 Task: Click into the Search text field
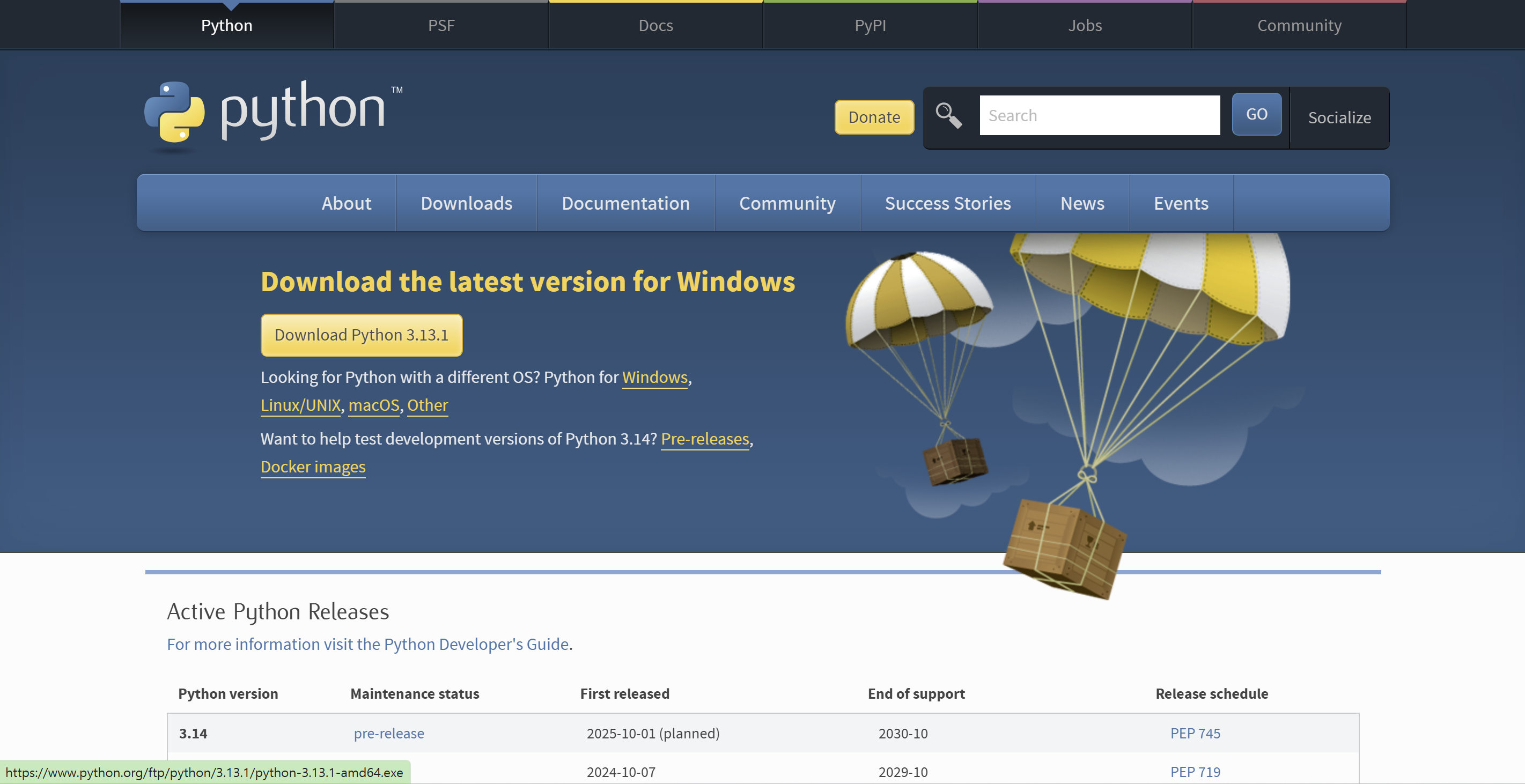click(x=1099, y=115)
